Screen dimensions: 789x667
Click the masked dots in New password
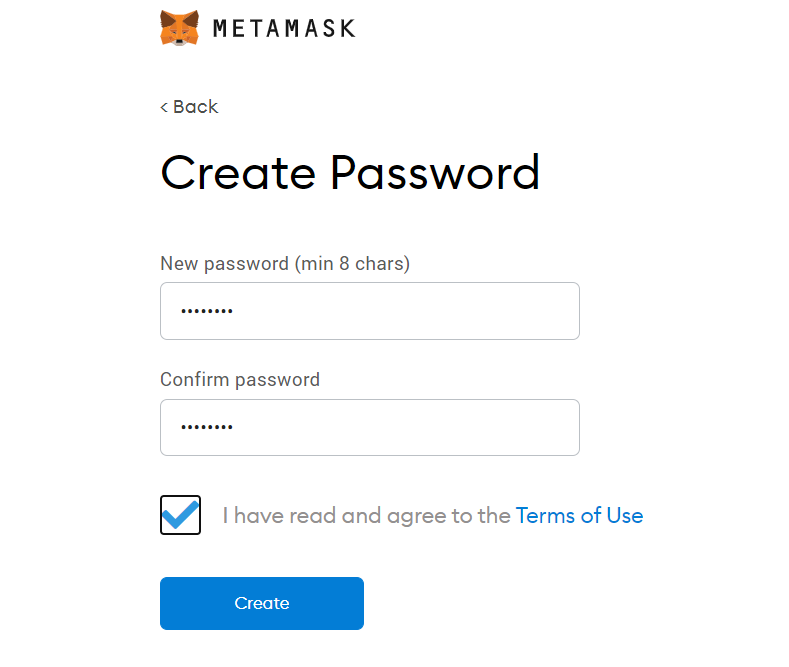207,311
